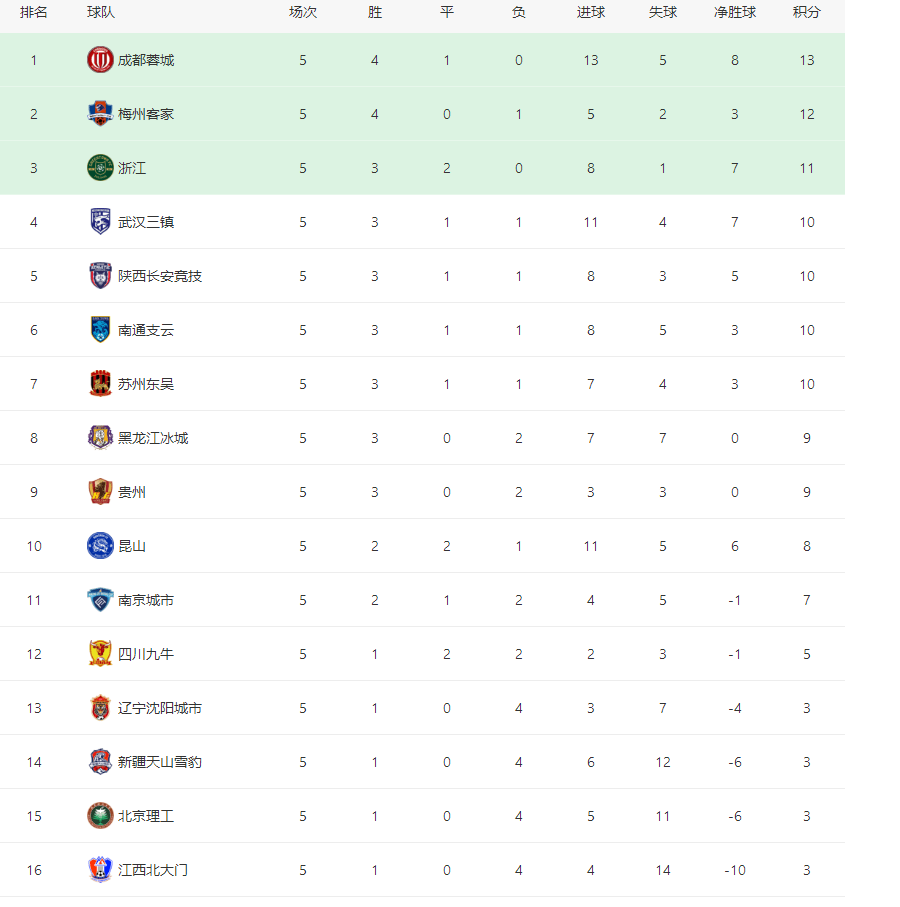
Task: Click the 新疆天山雪豹 team name
Action: coord(160,762)
